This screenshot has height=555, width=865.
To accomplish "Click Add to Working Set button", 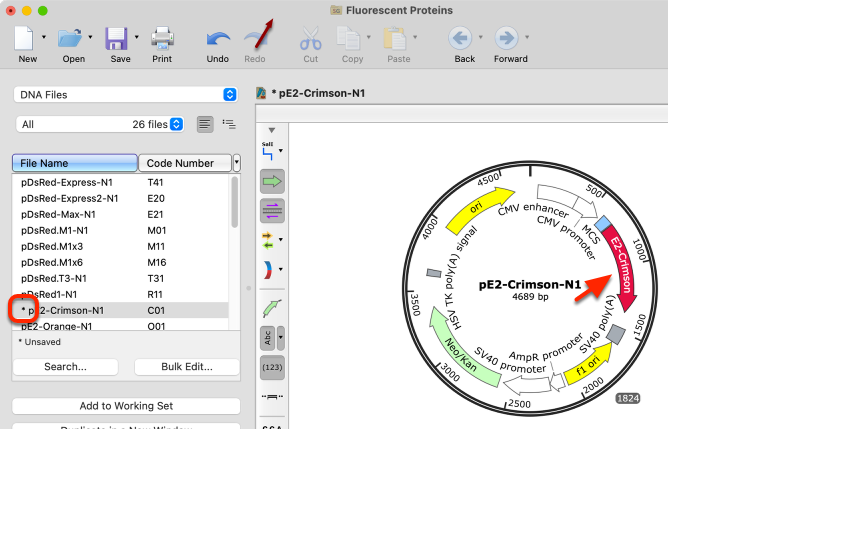I will click(126, 406).
